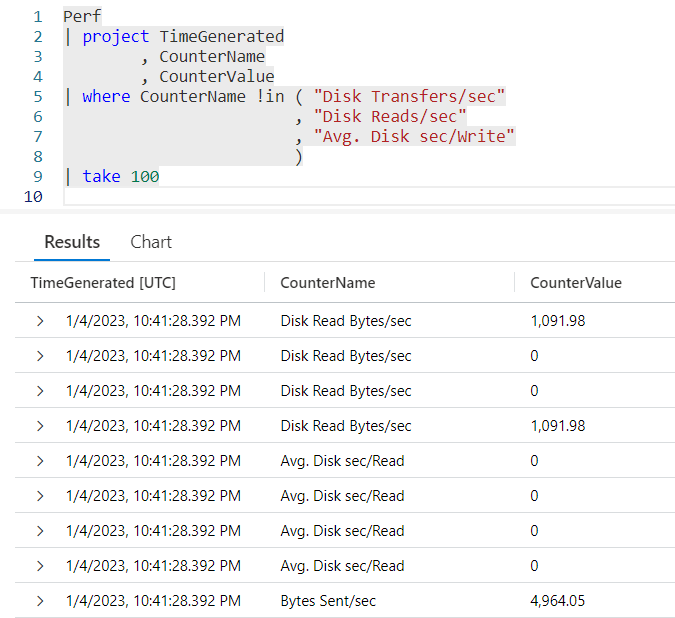The image size is (675, 618).
Task: Switch to the Chart tab
Action: pyautogui.click(x=151, y=242)
